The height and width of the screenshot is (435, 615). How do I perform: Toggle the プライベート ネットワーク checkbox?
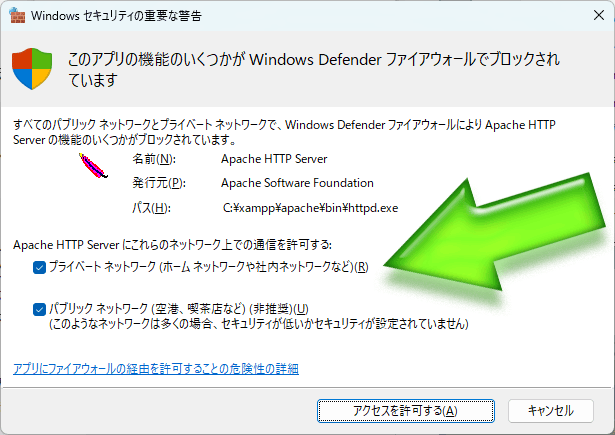(x=39, y=268)
